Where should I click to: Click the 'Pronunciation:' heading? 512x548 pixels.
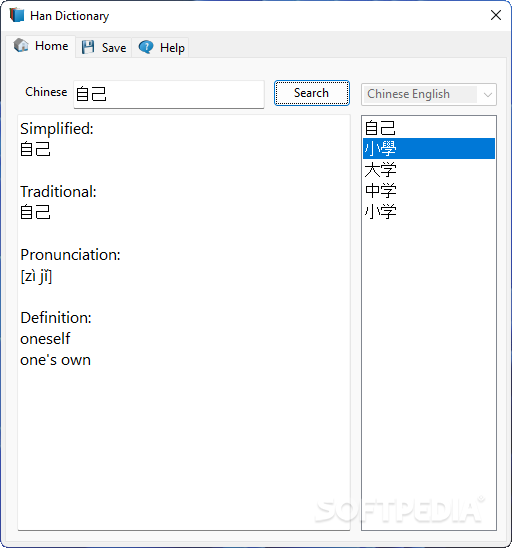point(70,254)
